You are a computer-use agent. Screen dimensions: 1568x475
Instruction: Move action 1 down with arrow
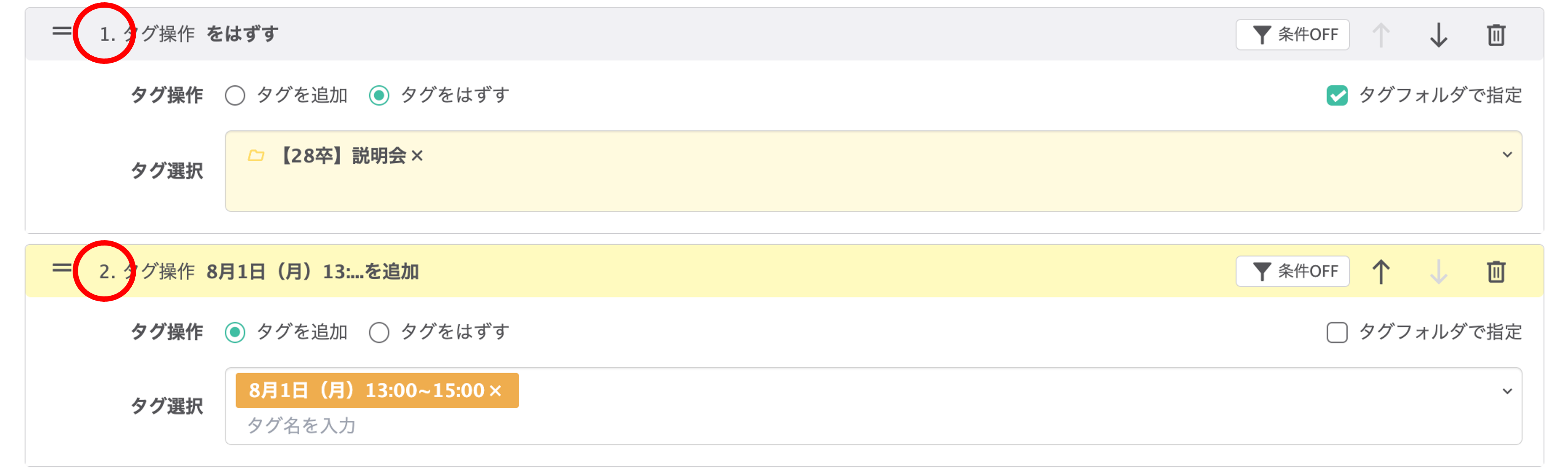point(1438,35)
